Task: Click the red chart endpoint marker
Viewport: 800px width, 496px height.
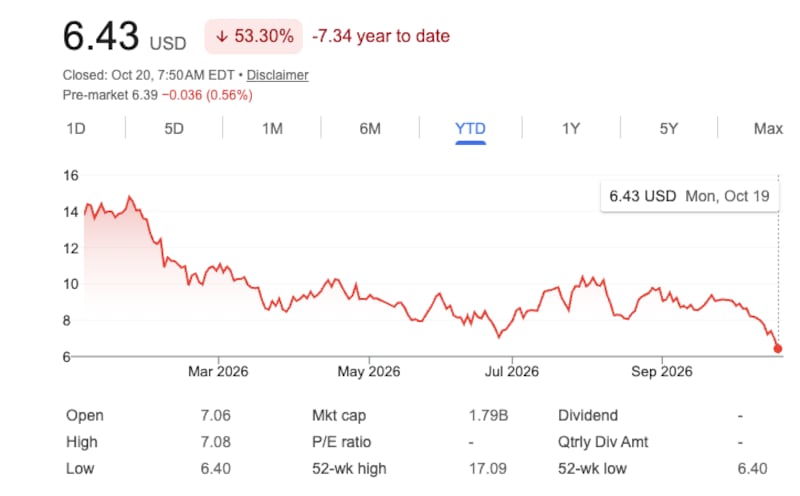Action: coord(778,349)
